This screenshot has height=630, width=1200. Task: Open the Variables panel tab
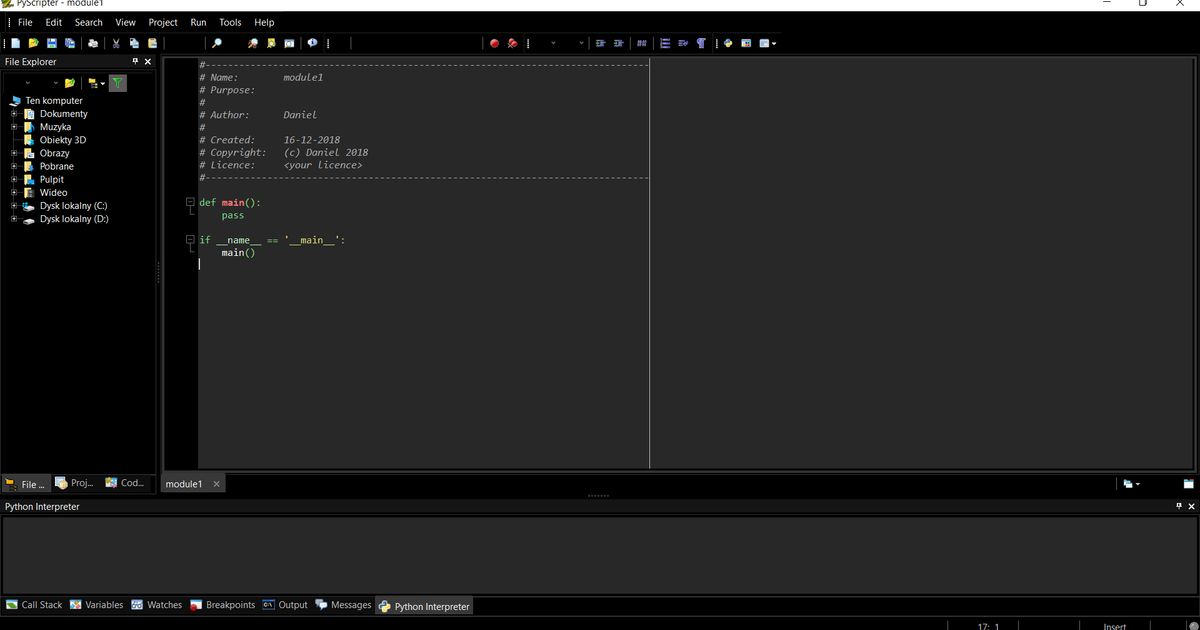97,605
